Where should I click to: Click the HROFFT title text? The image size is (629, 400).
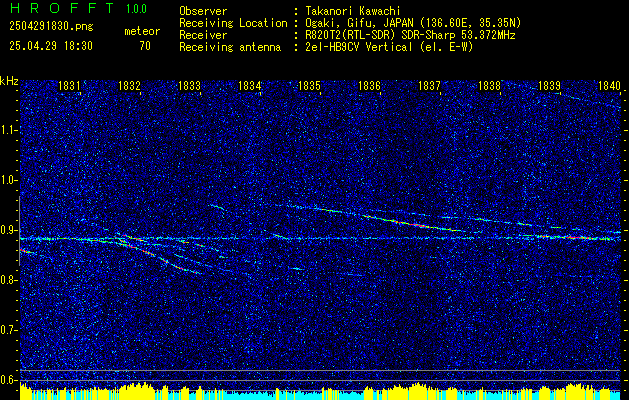point(62,8)
